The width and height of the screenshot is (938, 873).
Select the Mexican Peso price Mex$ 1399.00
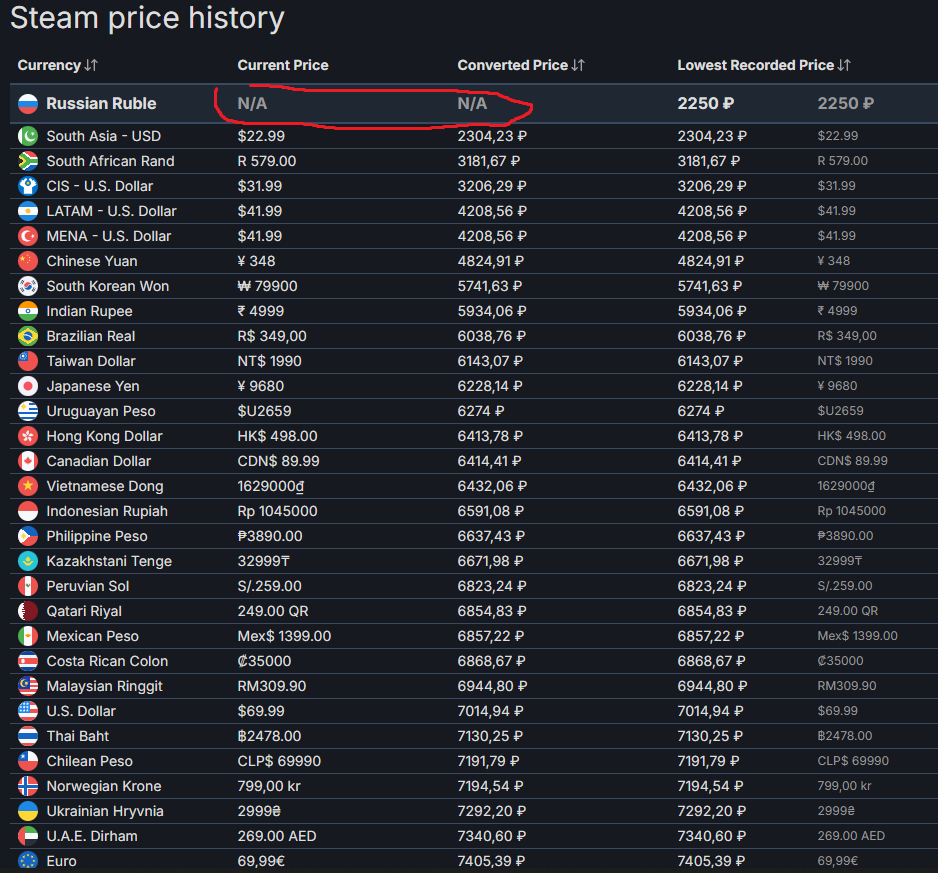click(x=284, y=636)
